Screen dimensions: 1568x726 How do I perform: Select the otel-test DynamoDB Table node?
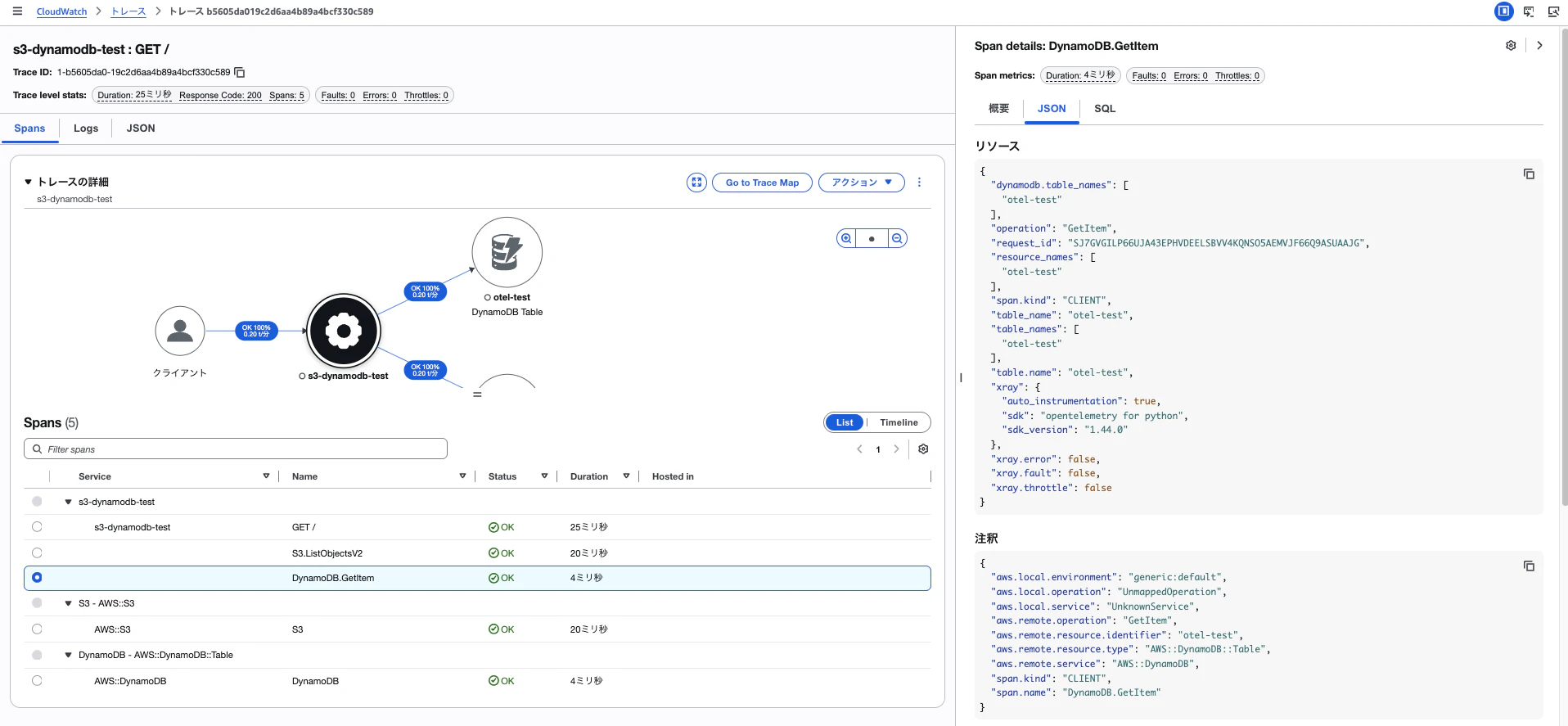[x=507, y=252]
